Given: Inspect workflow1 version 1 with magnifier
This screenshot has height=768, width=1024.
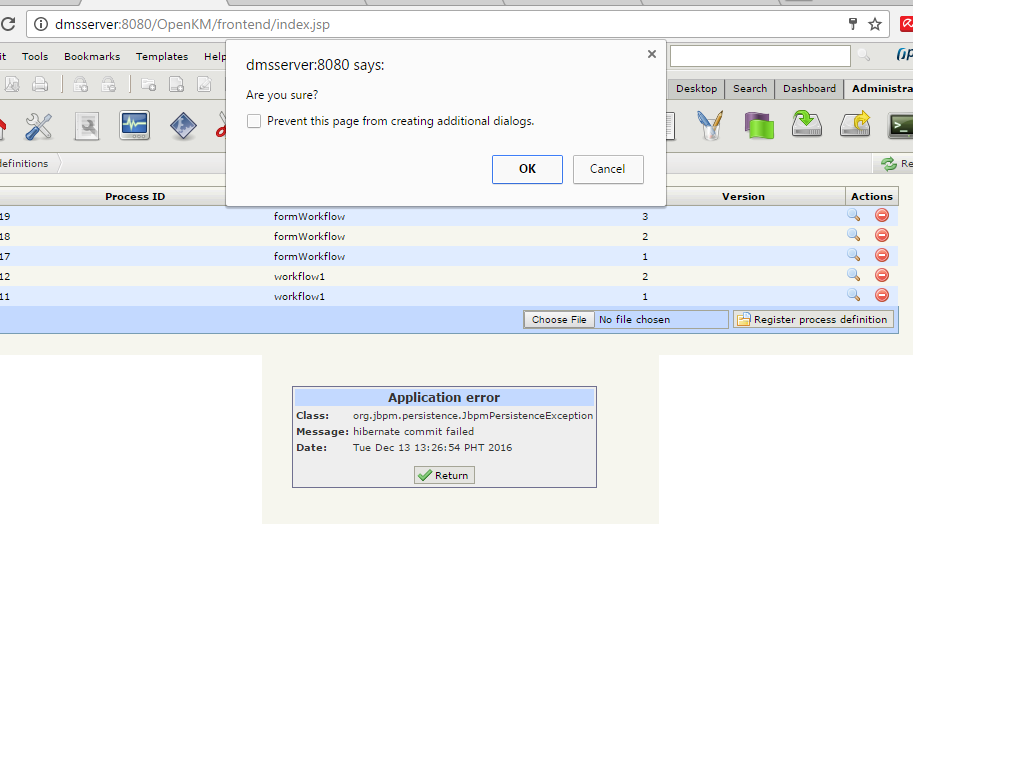Looking at the screenshot, I should pos(853,295).
